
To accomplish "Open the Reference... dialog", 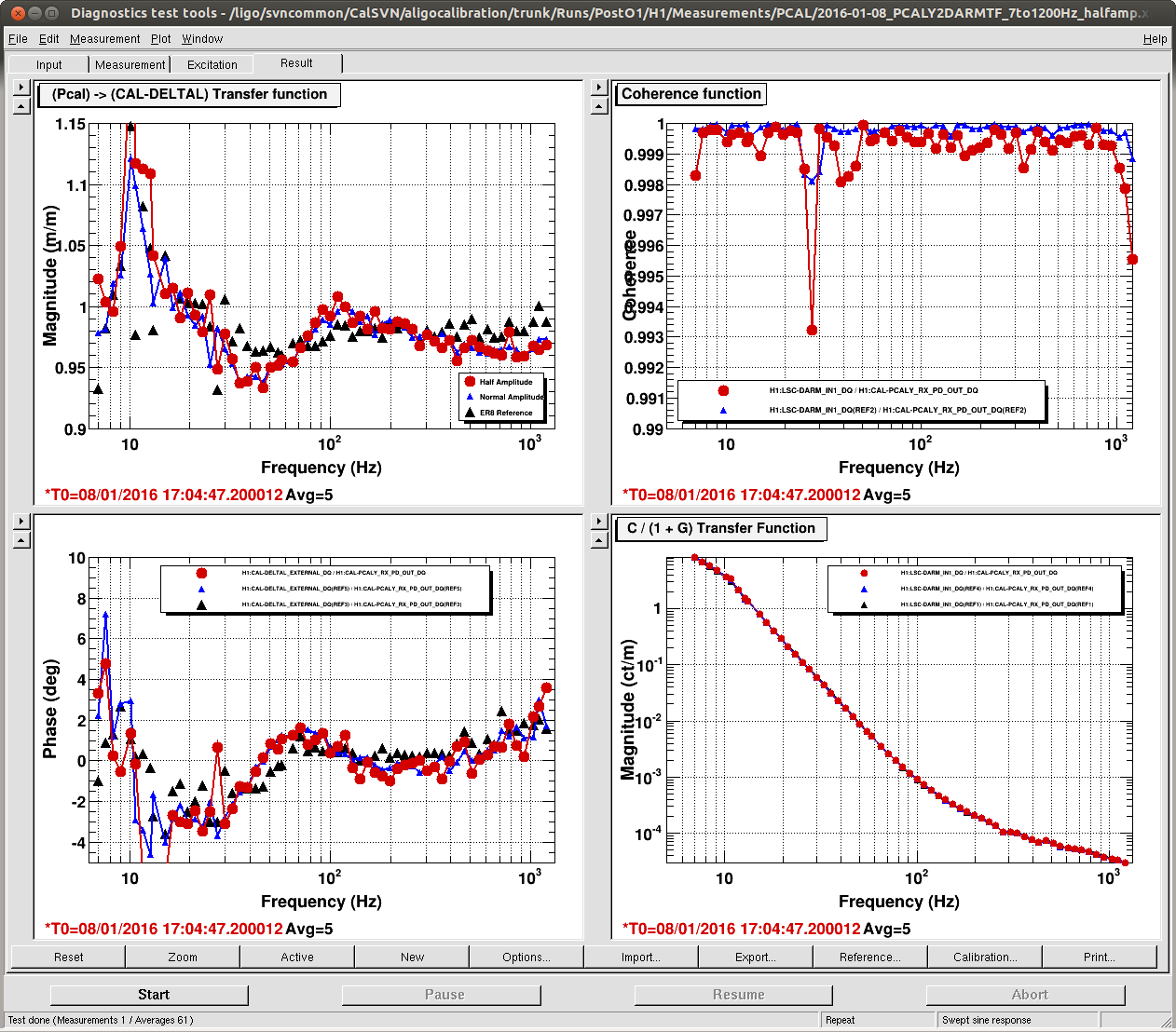I will click(870, 957).
